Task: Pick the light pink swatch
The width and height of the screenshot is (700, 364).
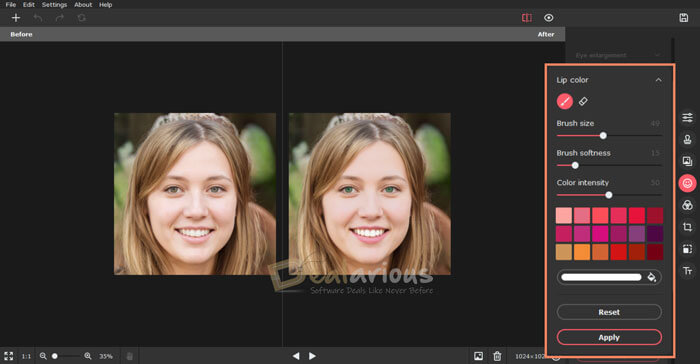Action: 563,215
